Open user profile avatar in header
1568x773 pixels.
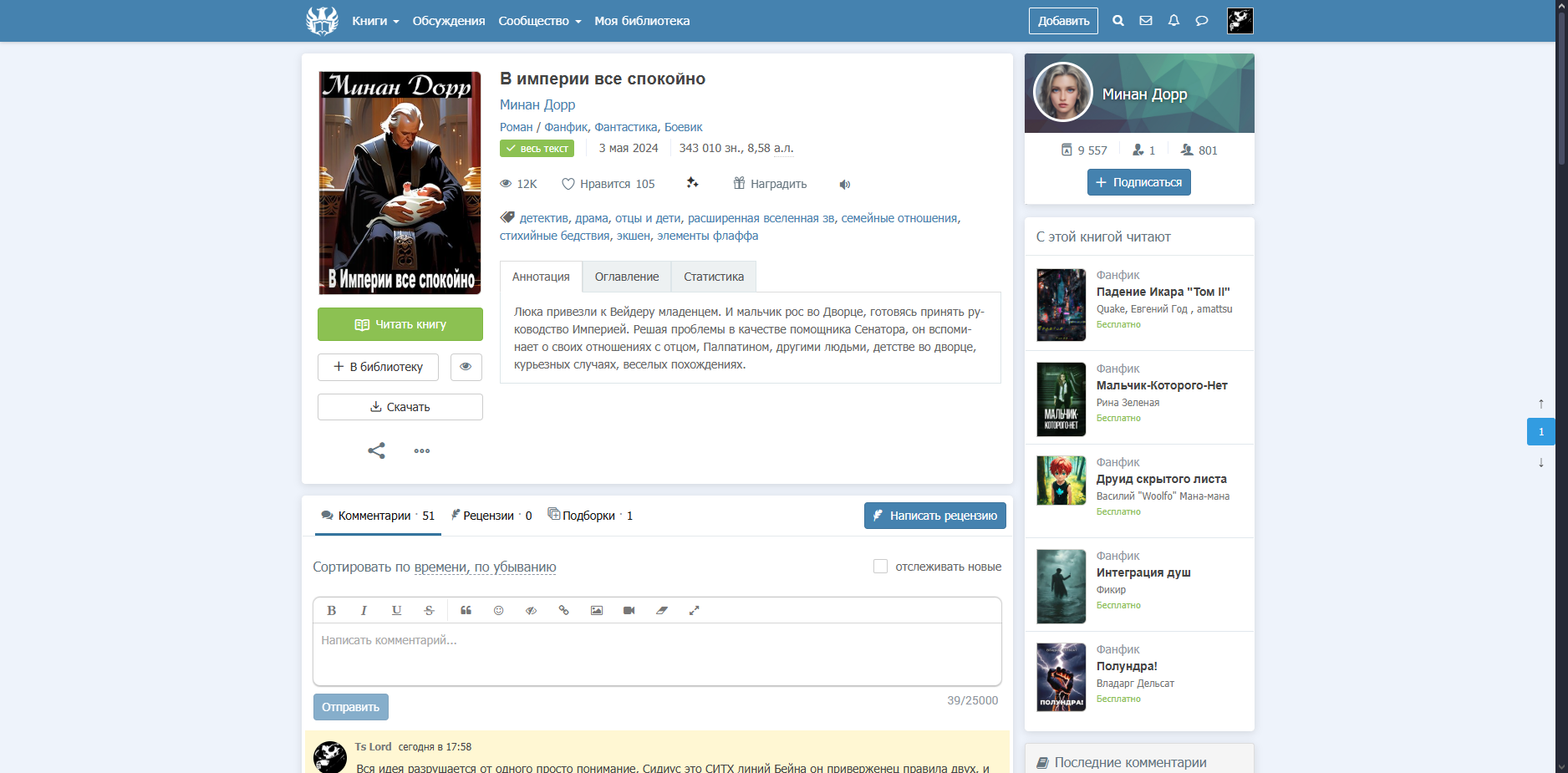coord(1240,21)
